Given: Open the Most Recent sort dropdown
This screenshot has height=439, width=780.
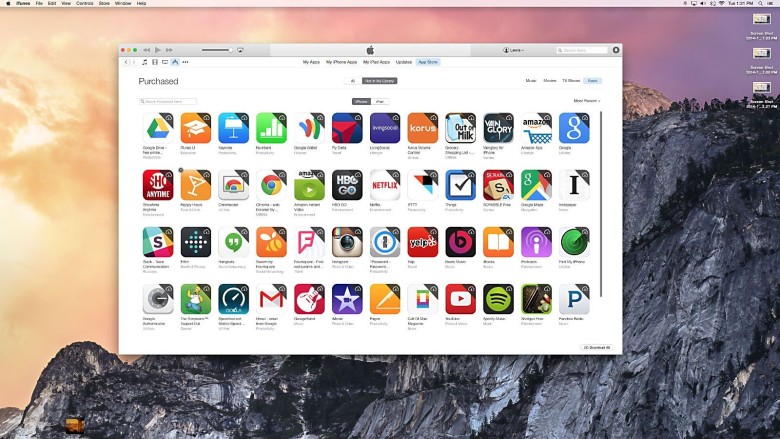Looking at the screenshot, I should [x=587, y=101].
